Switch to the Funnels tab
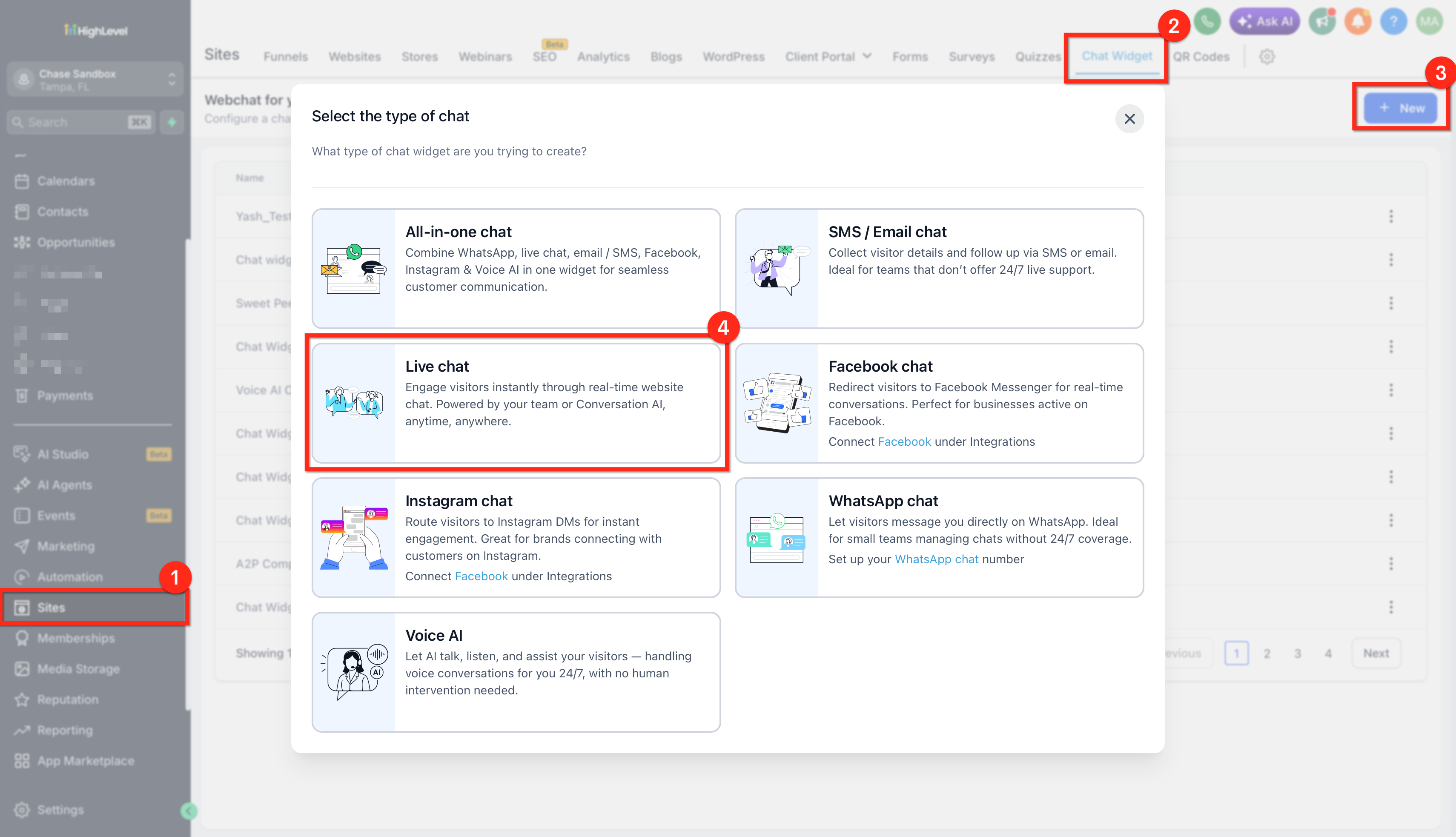The image size is (1456, 837). point(286,57)
